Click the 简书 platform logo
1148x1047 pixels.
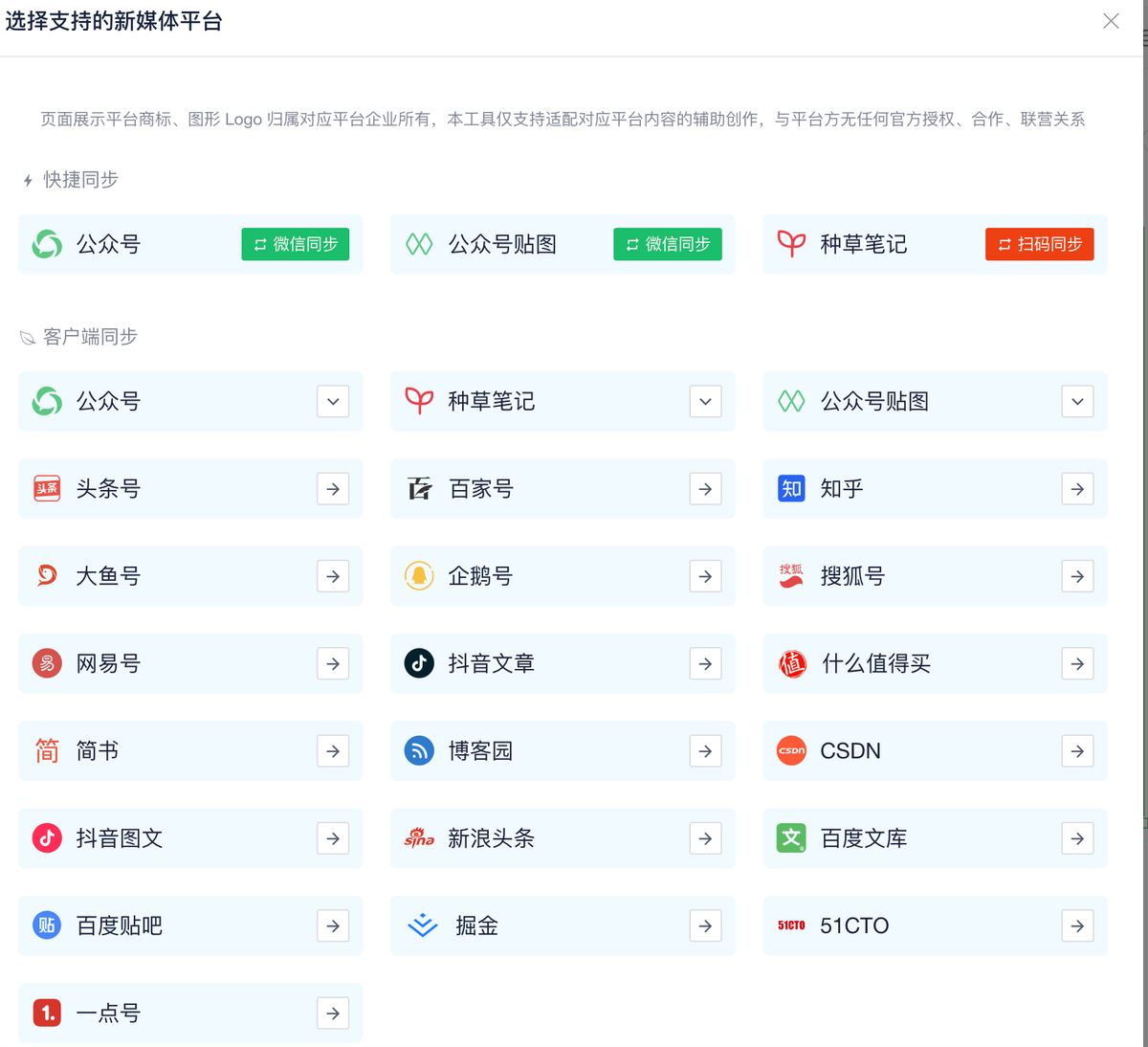47,751
